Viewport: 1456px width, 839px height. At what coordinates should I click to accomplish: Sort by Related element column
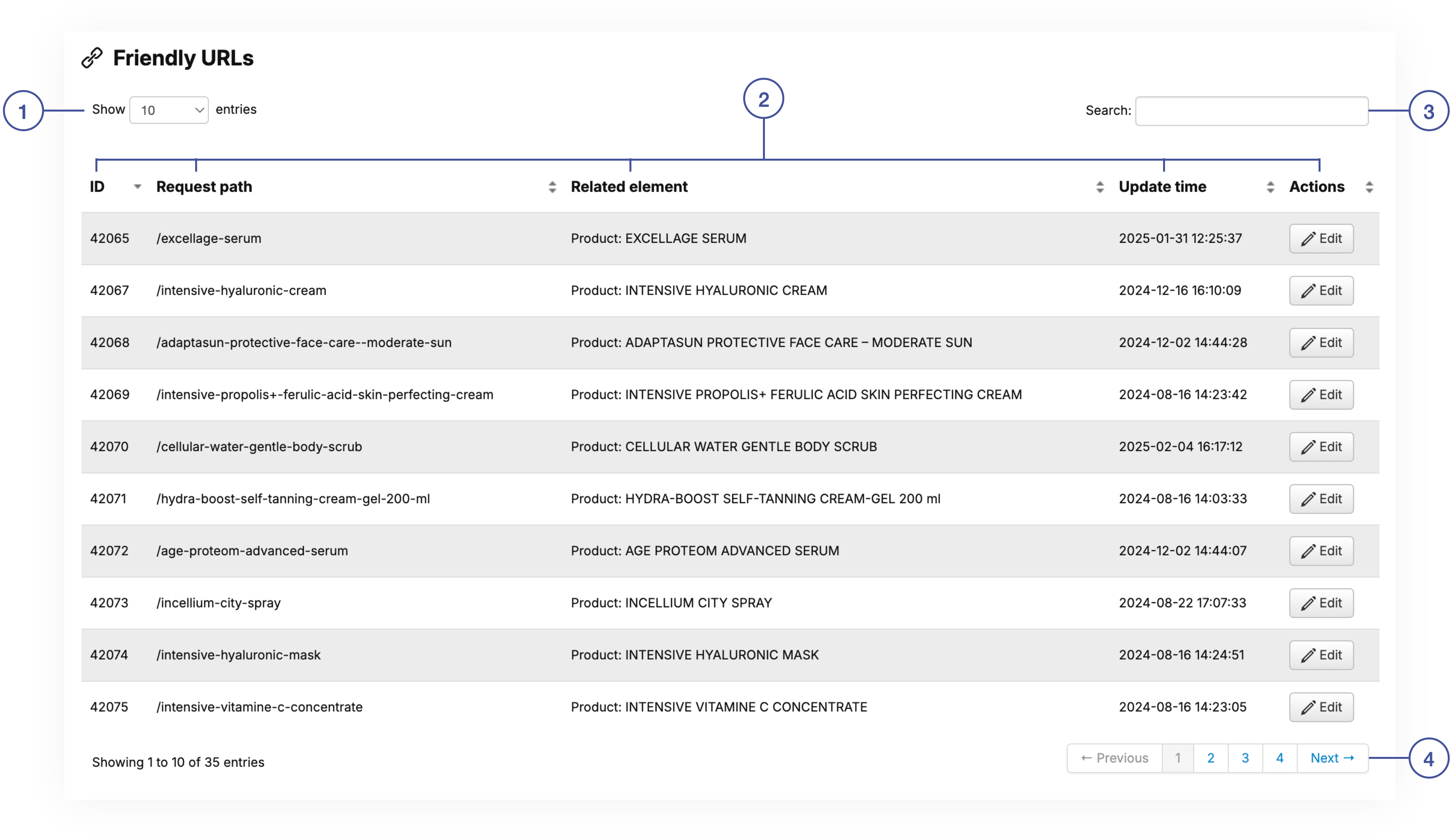point(1099,187)
